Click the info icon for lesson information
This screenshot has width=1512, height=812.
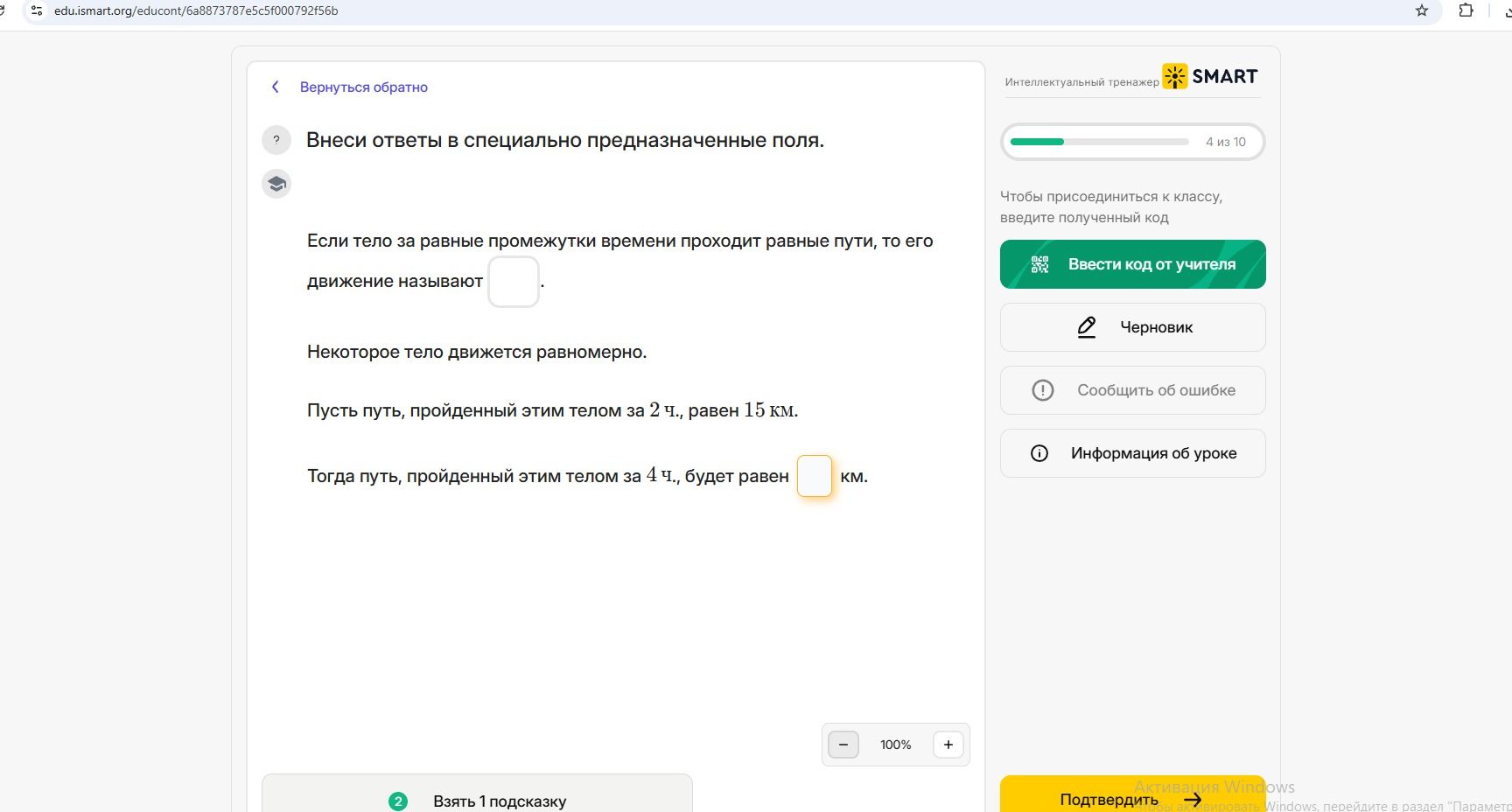pyautogui.click(x=1039, y=453)
